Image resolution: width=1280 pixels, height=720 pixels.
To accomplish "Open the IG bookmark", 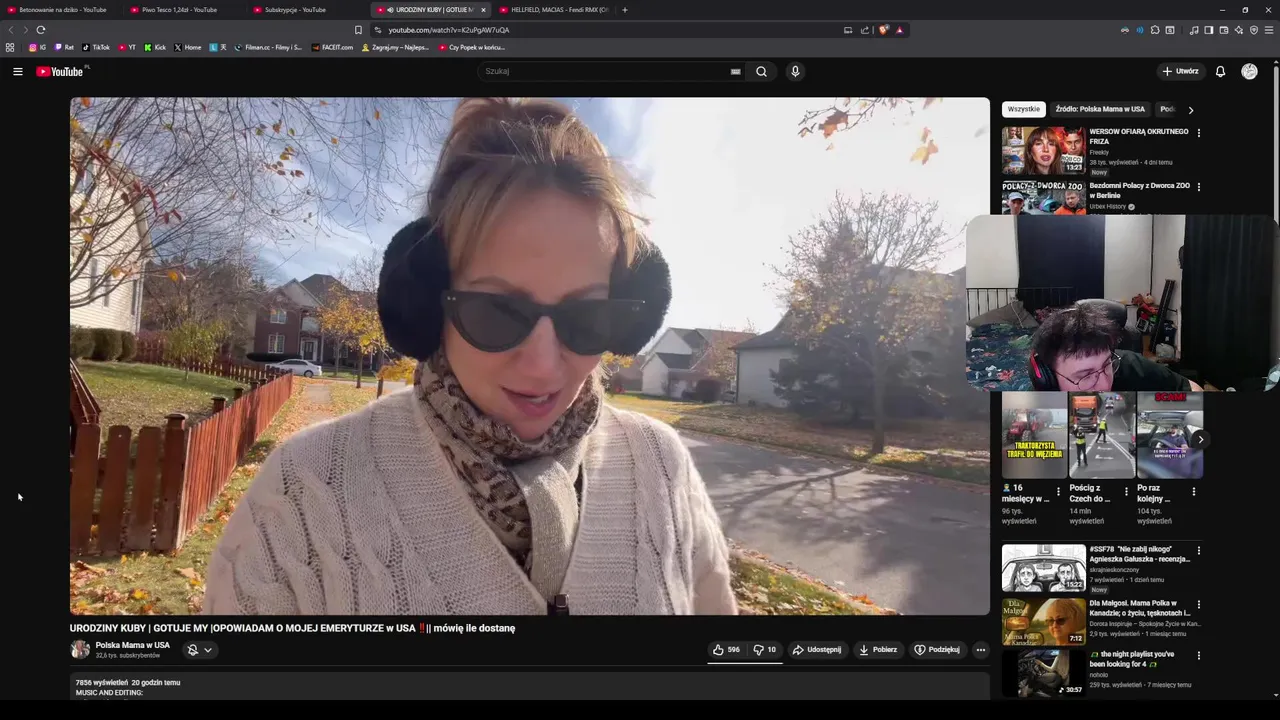I will 38,47.
